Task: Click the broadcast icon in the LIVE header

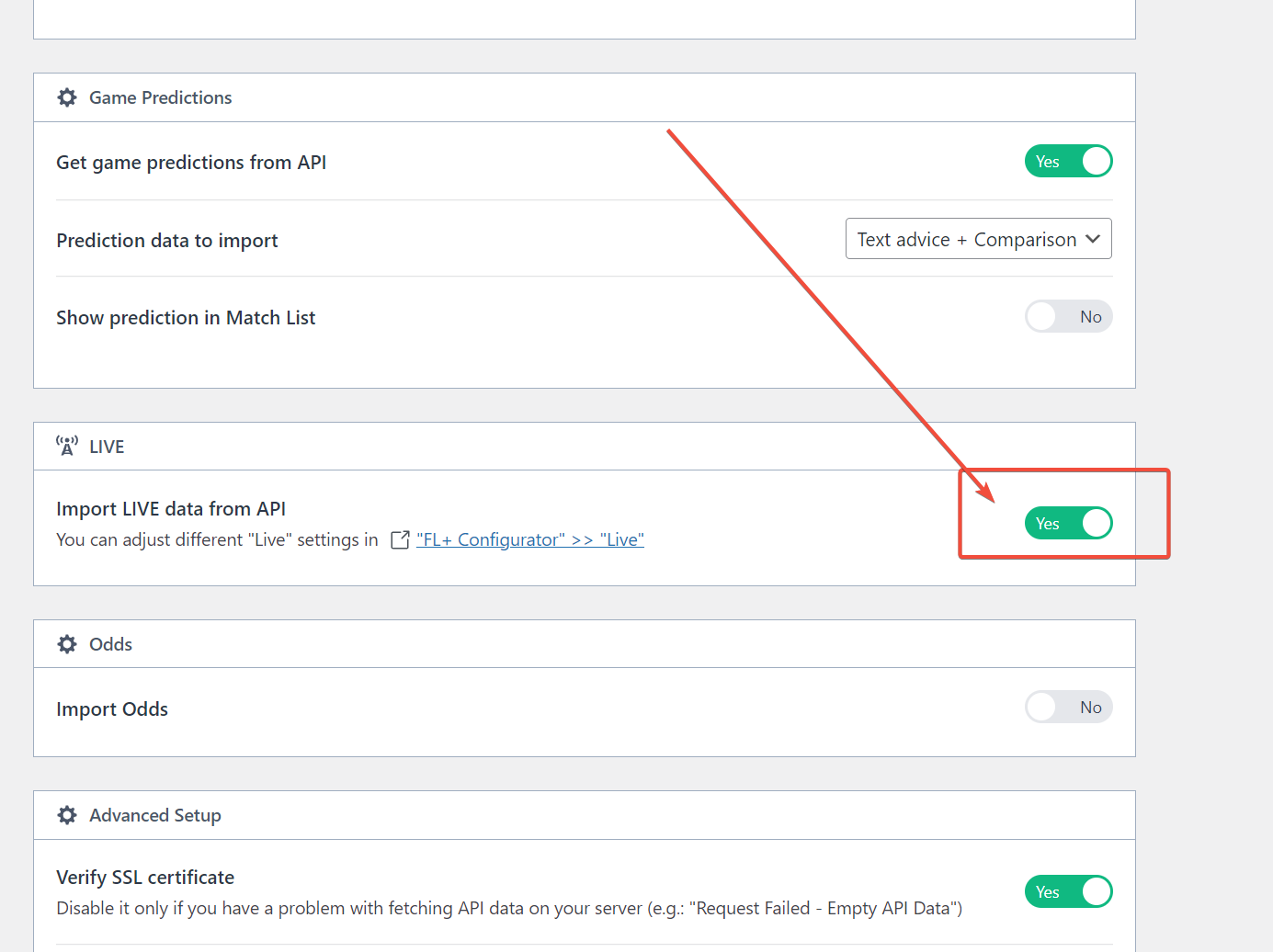Action: [x=66, y=445]
